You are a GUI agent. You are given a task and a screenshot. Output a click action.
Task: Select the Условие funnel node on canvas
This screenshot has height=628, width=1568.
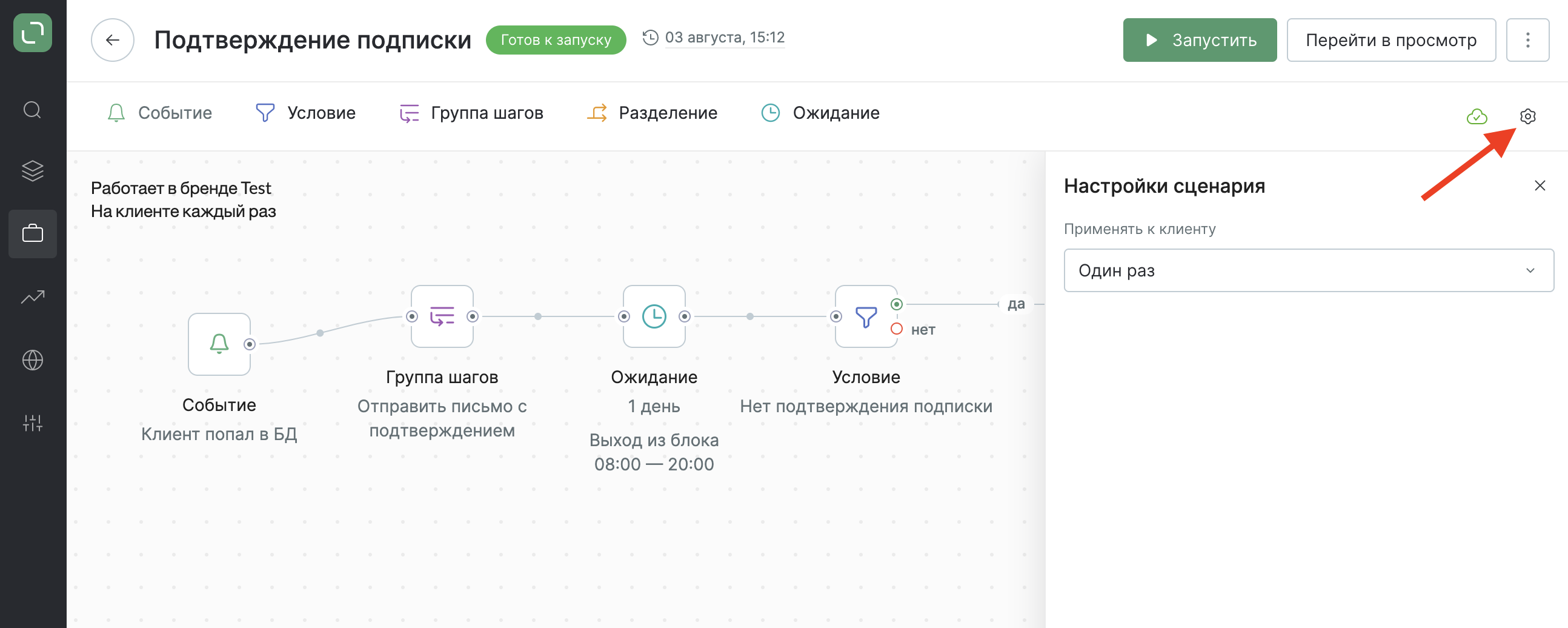tap(866, 316)
